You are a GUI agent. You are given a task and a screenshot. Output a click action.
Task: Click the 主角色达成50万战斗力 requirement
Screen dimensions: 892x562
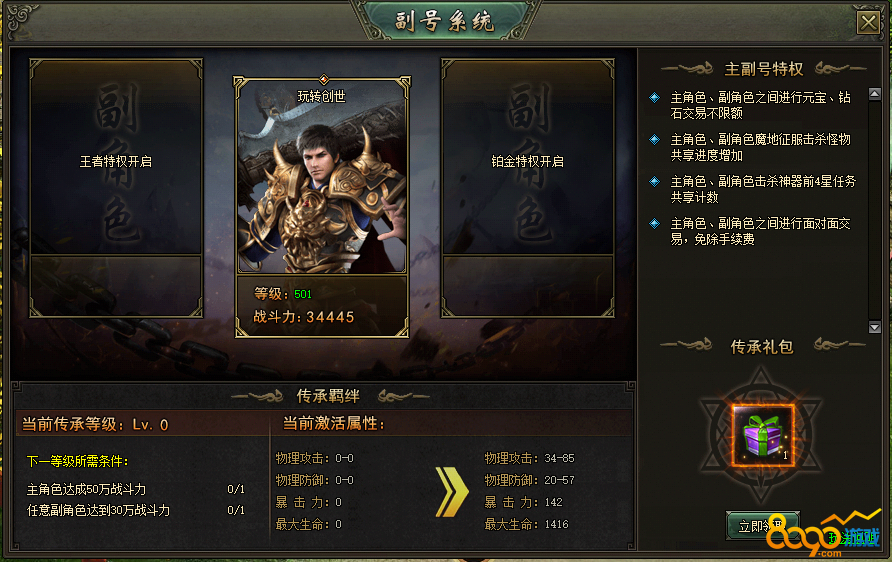(86, 489)
